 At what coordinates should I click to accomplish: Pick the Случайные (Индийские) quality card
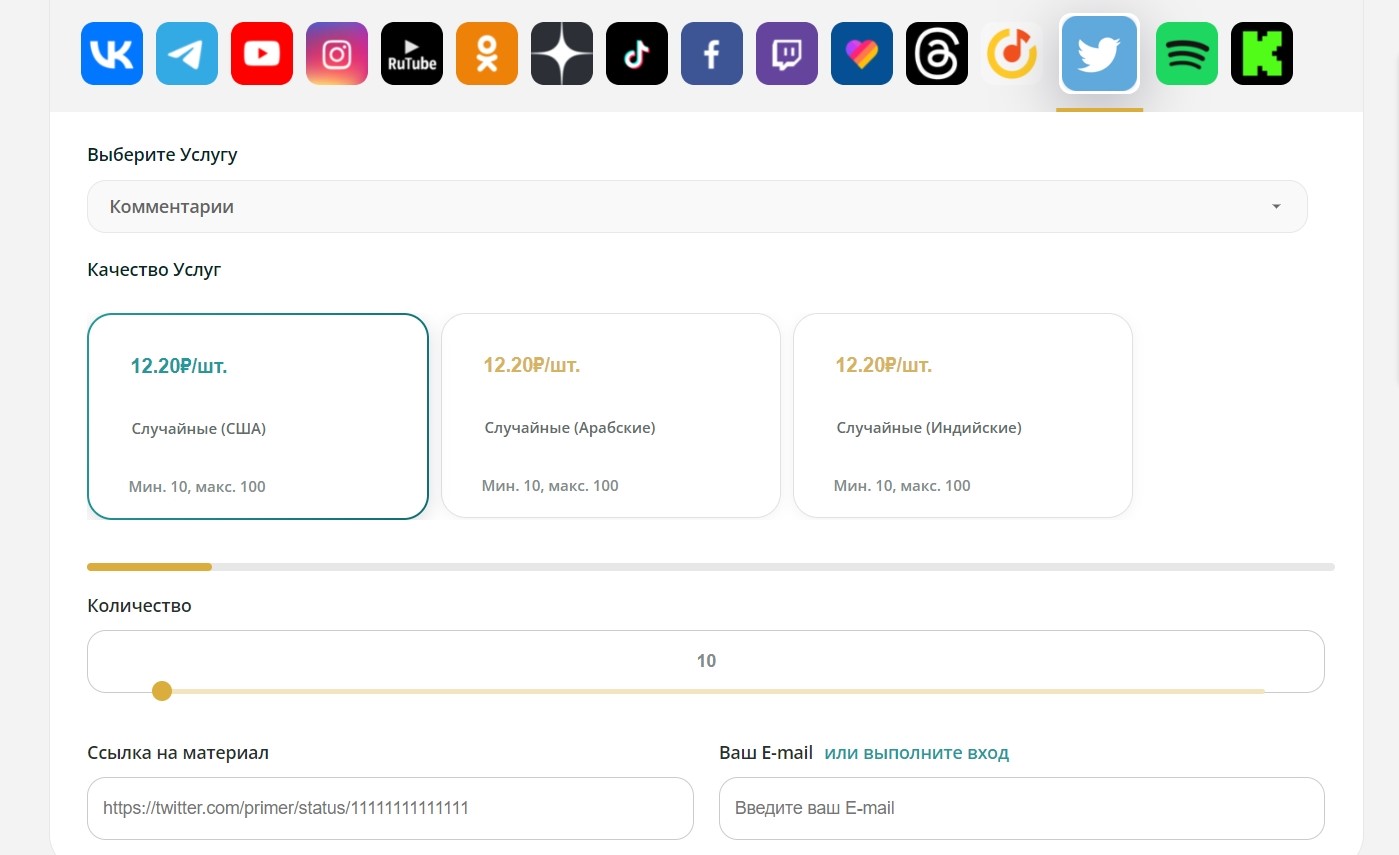pyautogui.click(x=963, y=416)
